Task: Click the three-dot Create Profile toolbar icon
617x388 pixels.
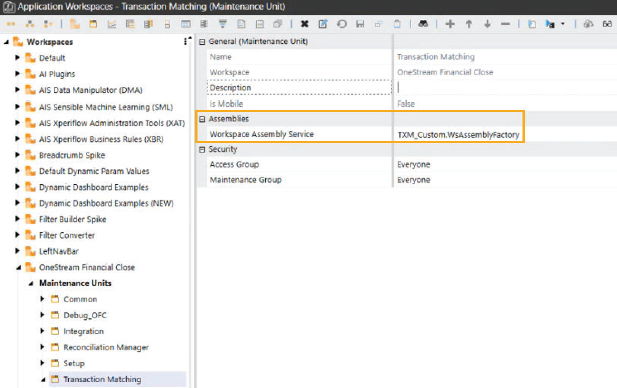Action: (30, 24)
